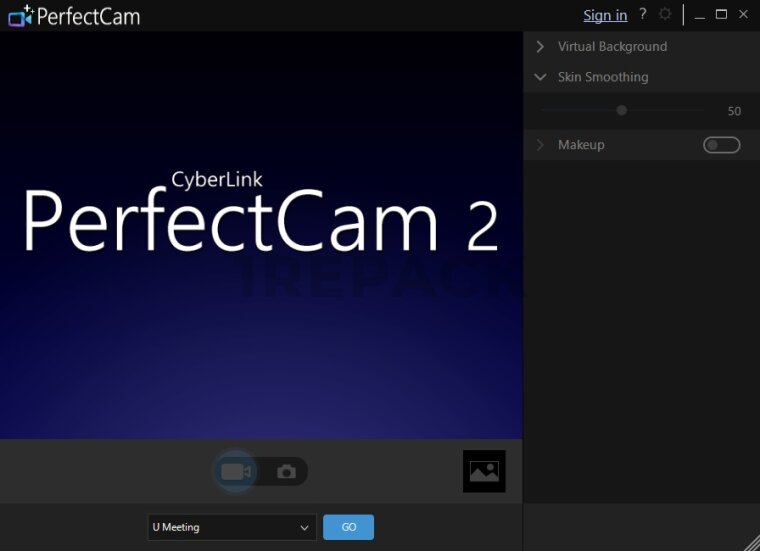Open the settings gear
The width and height of the screenshot is (760, 551).
665,14
